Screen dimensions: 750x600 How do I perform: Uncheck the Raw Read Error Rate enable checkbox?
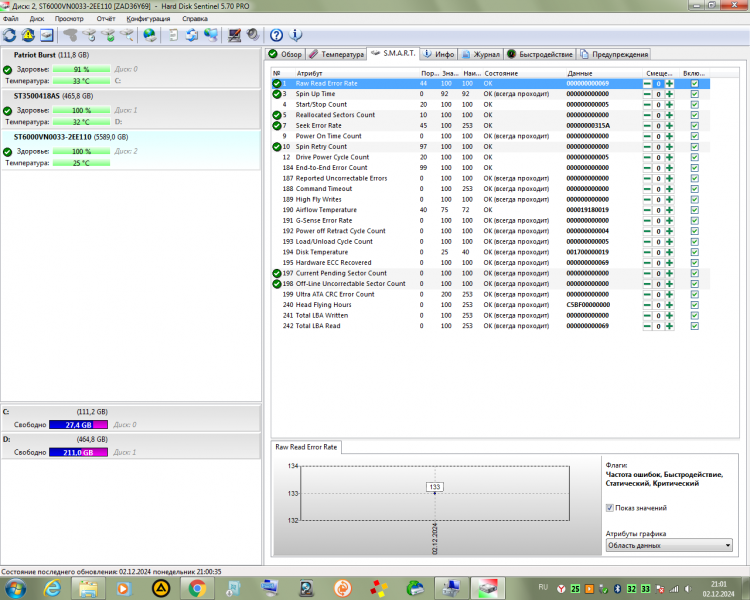pos(695,84)
